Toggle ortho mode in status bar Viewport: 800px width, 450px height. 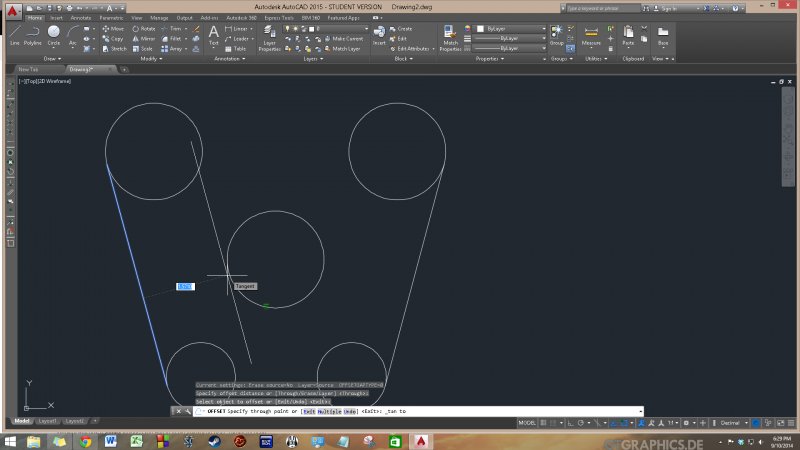572,423
